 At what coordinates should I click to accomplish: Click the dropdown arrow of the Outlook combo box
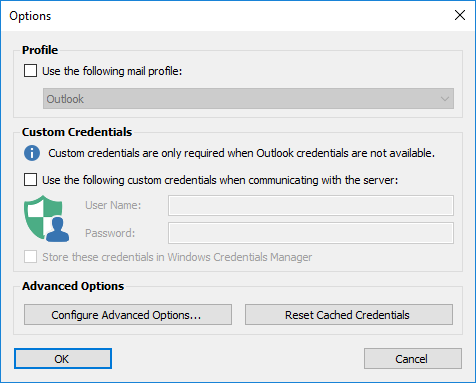(x=445, y=99)
